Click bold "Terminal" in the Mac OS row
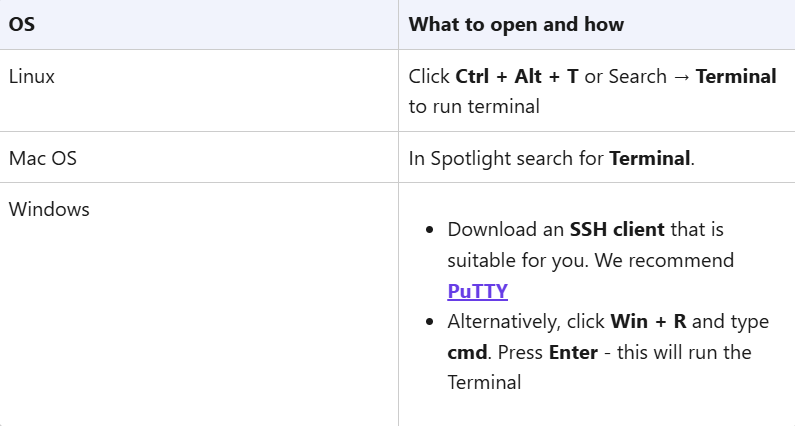The width and height of the screenshot is (795, 426). [x=649, y=158]
